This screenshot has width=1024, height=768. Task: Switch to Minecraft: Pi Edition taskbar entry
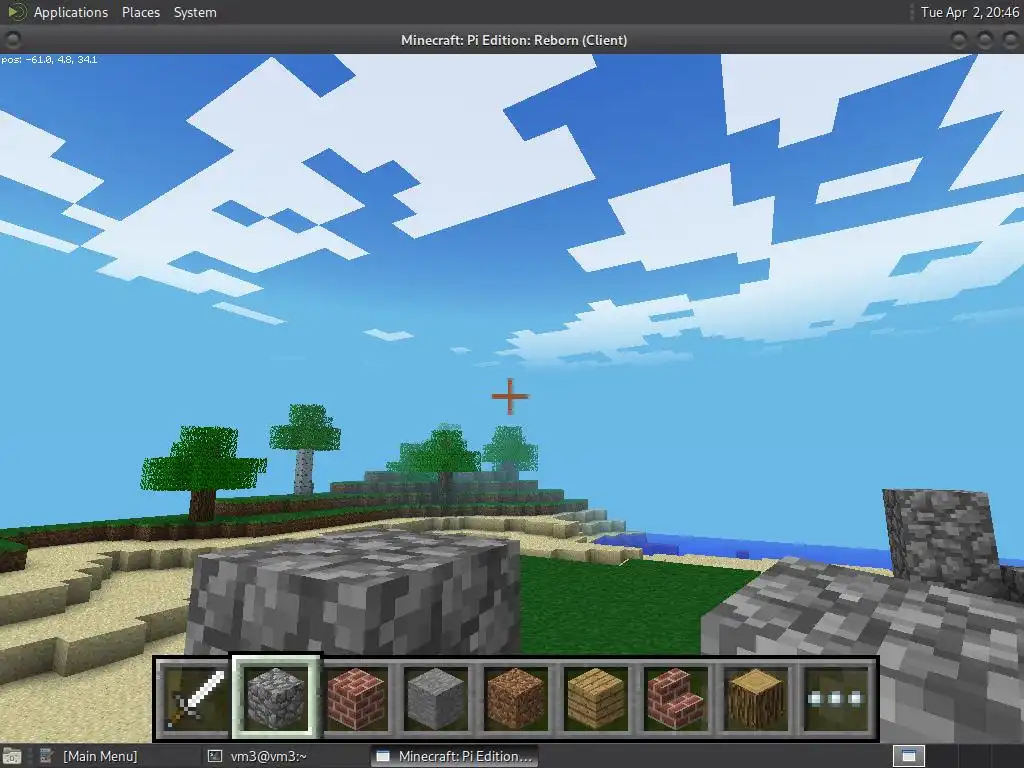pyautogui.click(x=456, y=756)
